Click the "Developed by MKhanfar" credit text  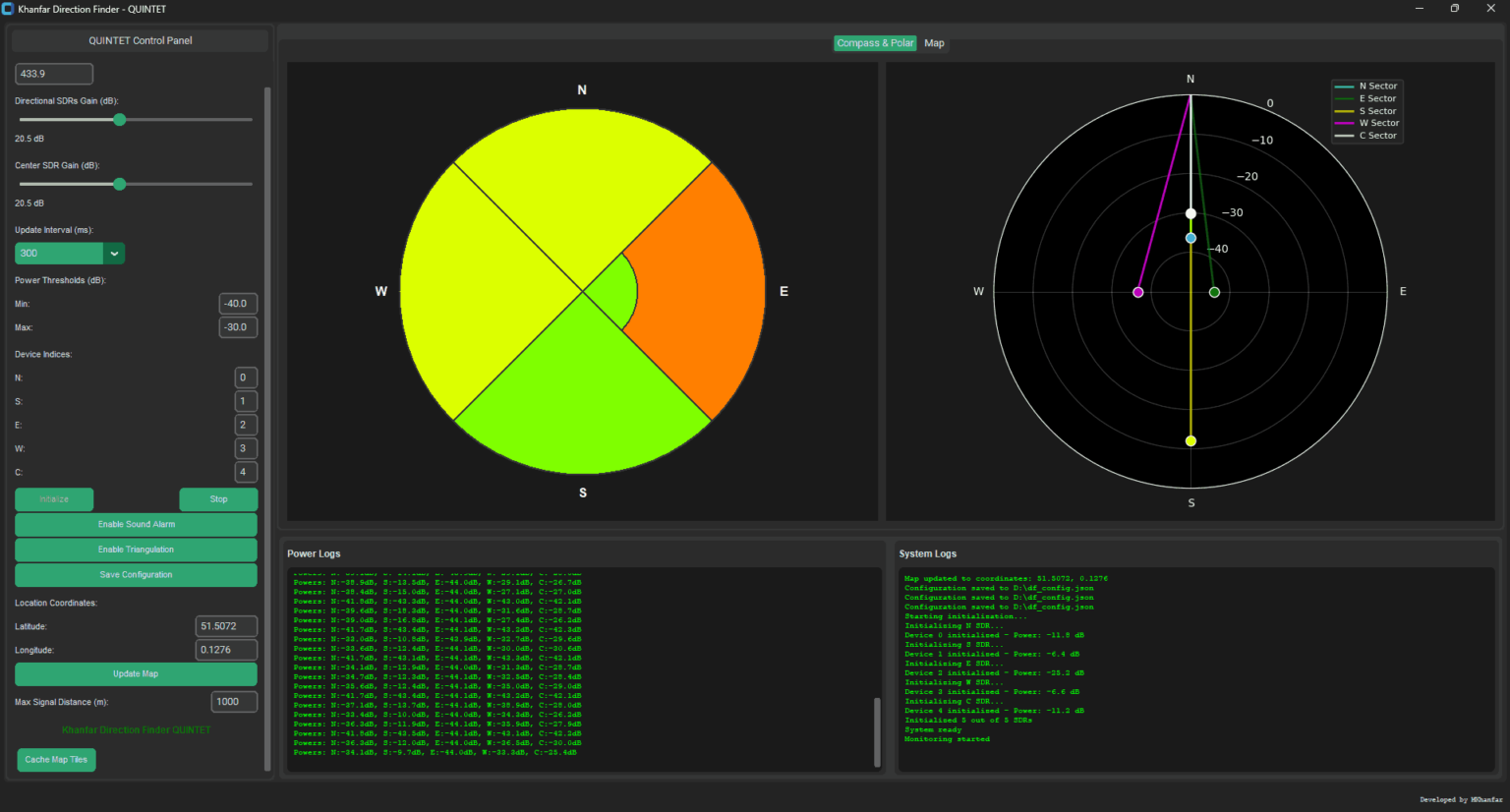click(x=1461, y=800)
